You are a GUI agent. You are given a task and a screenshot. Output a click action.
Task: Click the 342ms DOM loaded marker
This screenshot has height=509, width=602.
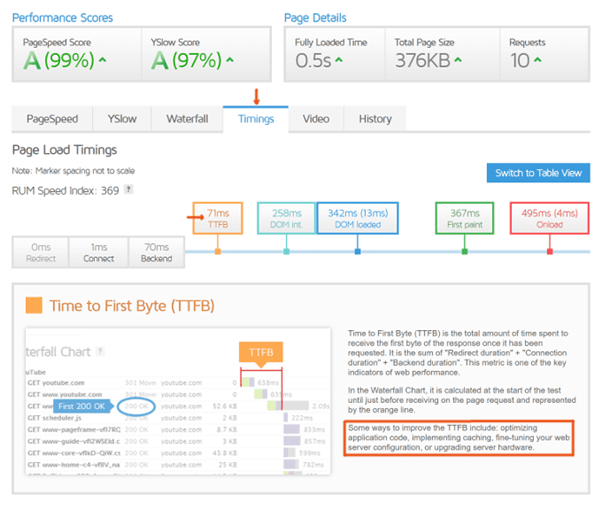click(x=358, y=219)
